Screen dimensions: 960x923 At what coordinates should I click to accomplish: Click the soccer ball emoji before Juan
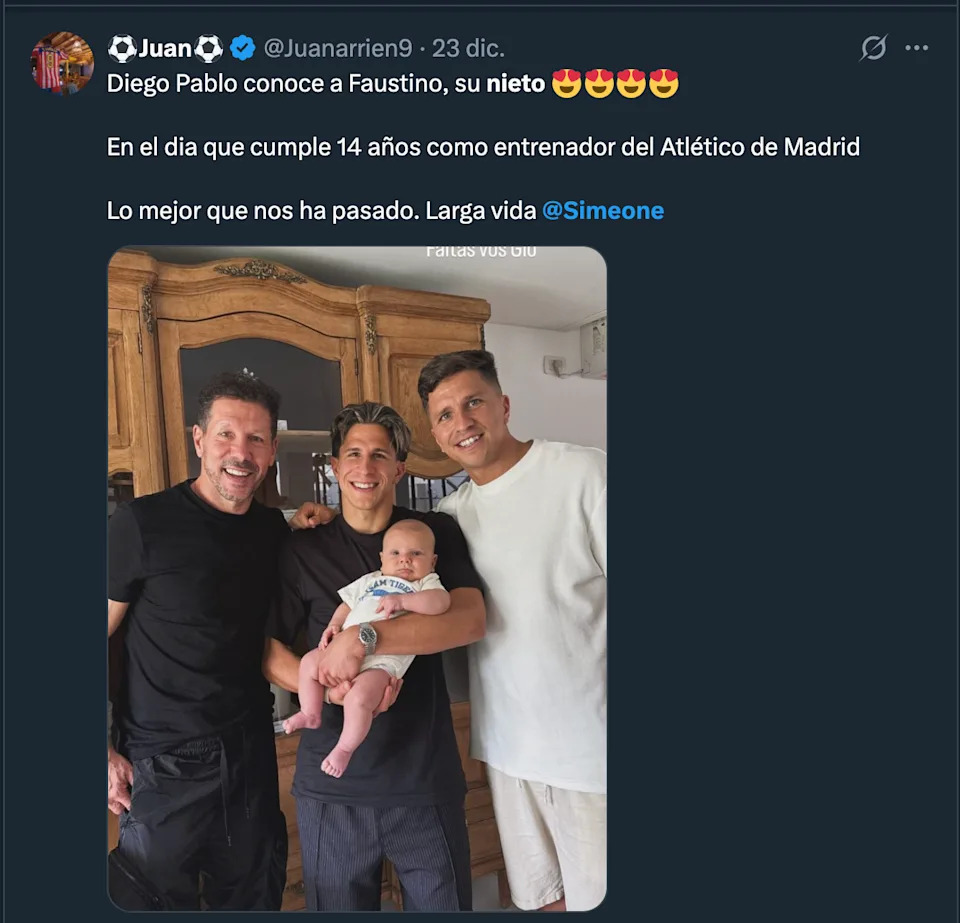click(122, 48)
